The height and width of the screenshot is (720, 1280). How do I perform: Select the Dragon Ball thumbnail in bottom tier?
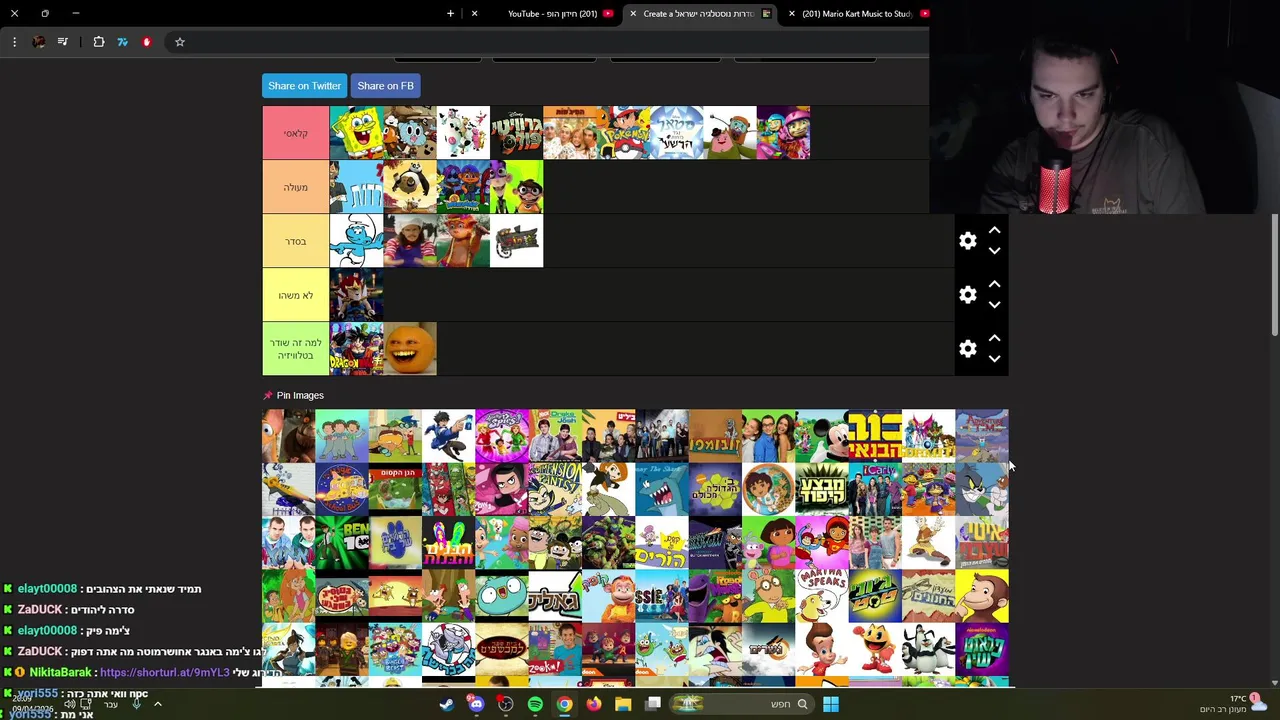[x=356, y=349]
